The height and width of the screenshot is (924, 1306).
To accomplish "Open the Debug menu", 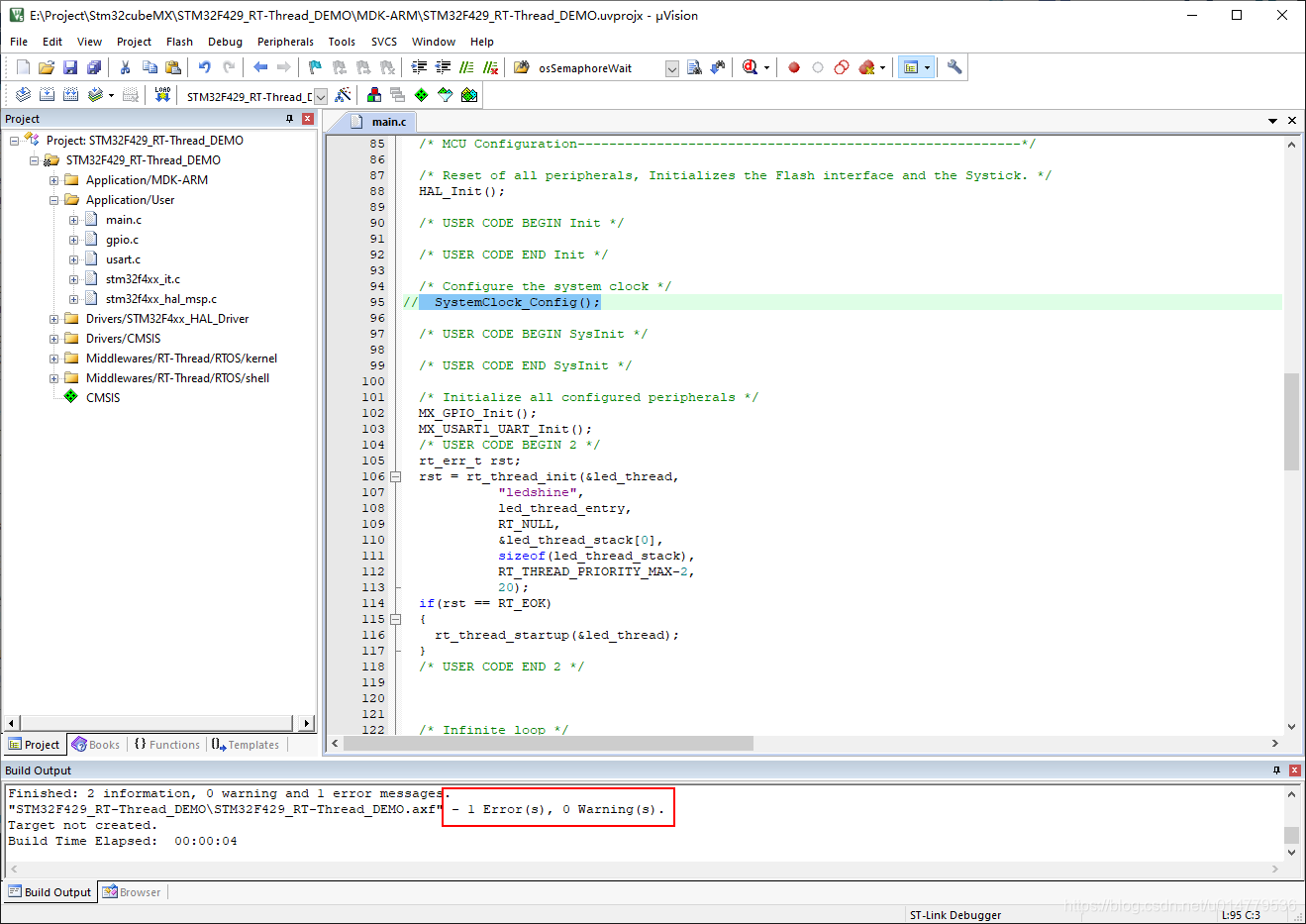I will tap(225, 42).
